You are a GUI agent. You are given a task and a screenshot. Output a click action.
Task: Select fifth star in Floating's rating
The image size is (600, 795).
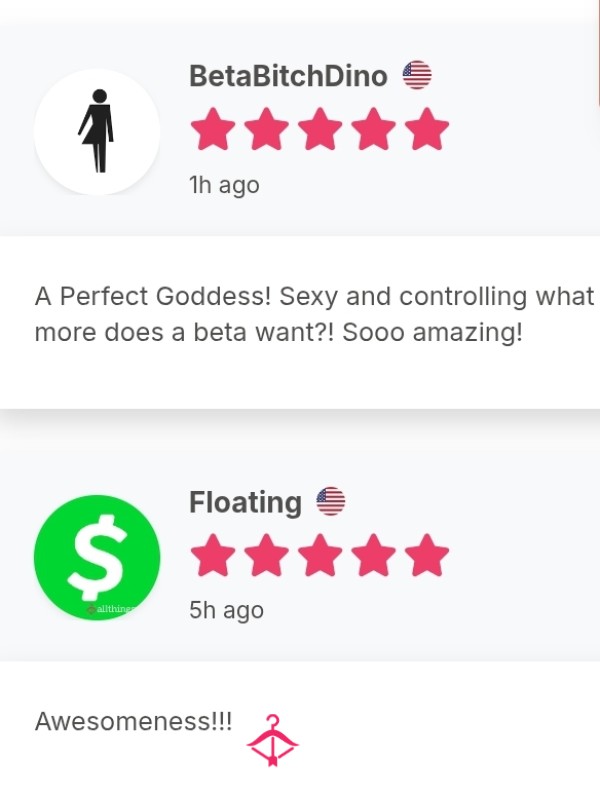click(x=427, y=555)
